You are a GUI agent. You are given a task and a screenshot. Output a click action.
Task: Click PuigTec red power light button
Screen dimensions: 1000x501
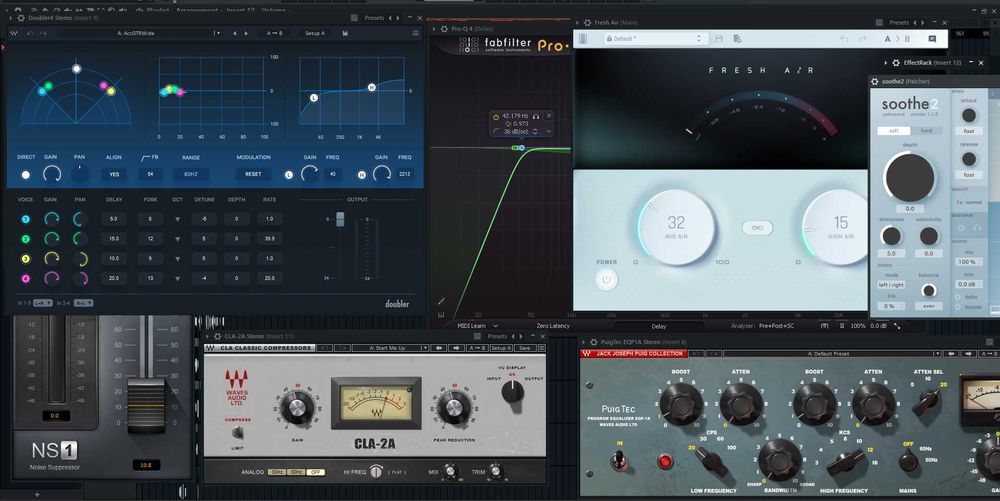(665, 461)
